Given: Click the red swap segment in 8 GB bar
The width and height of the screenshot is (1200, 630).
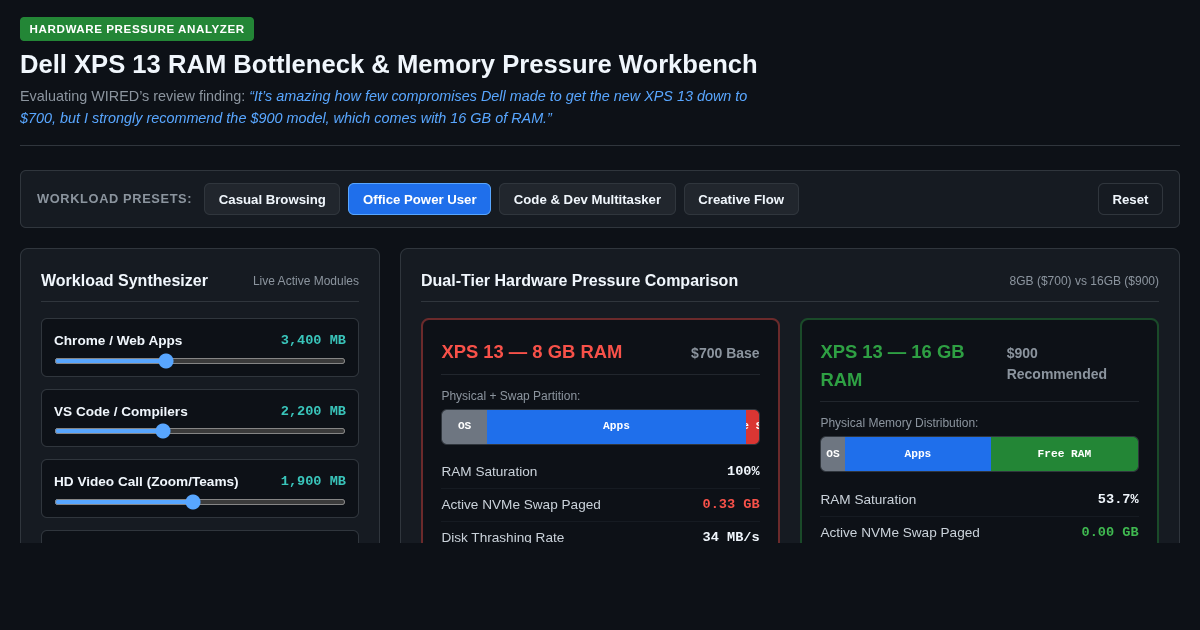Looking at the screenshot, I should [752, 426].
